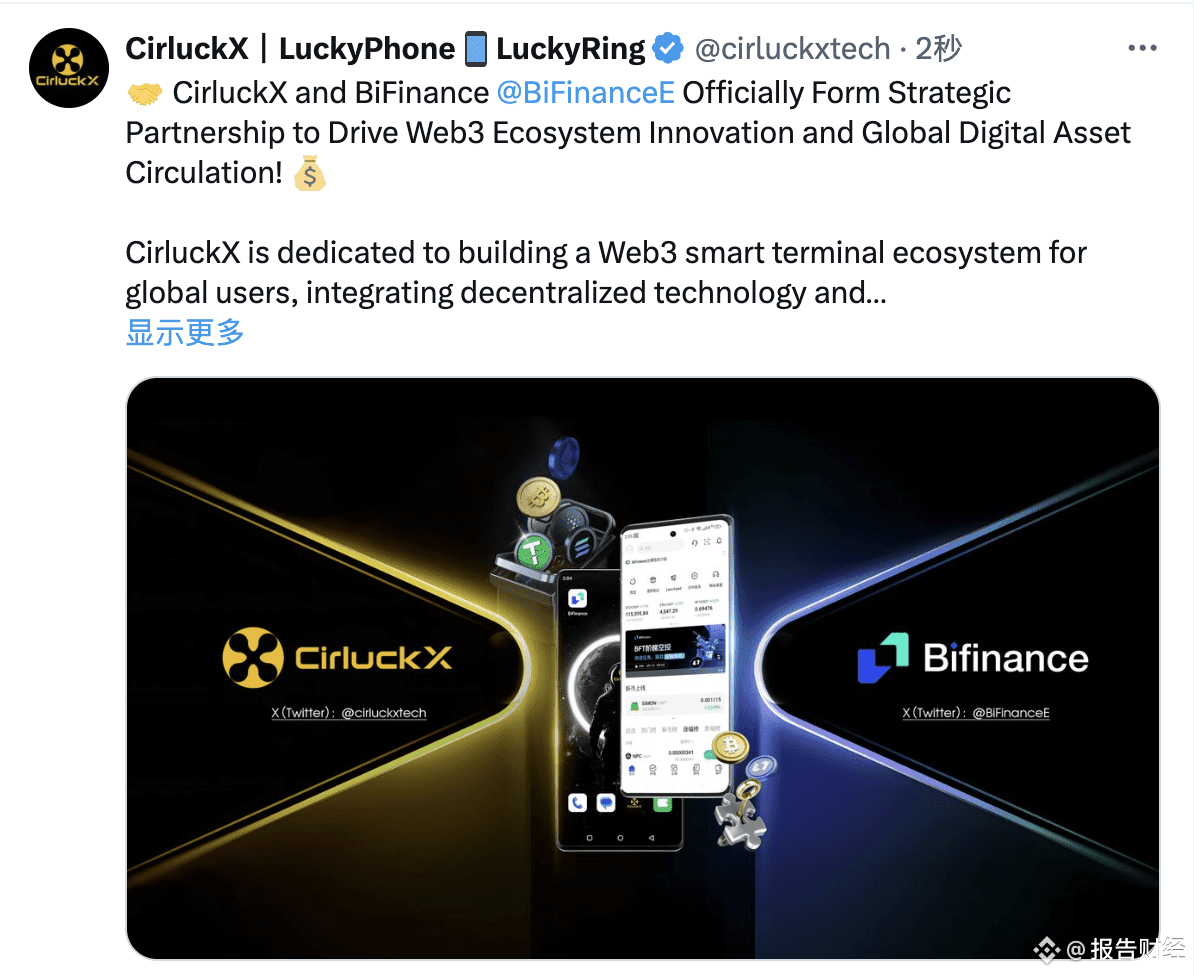
Task: Click the gold Bitcoin coin above the watch
Action: coord(538,498)
